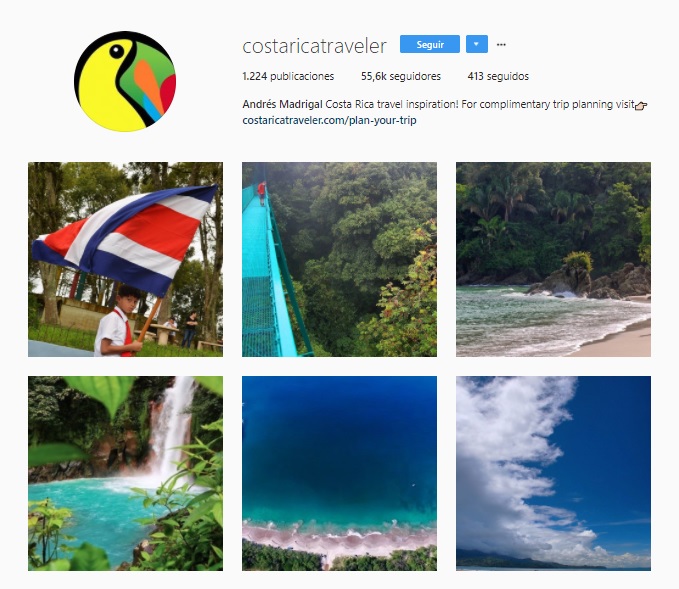This screenshot has width=679, height=589.
Task: Open the blue waterfall lagoon photo
Action: click(x=126, y=473)
